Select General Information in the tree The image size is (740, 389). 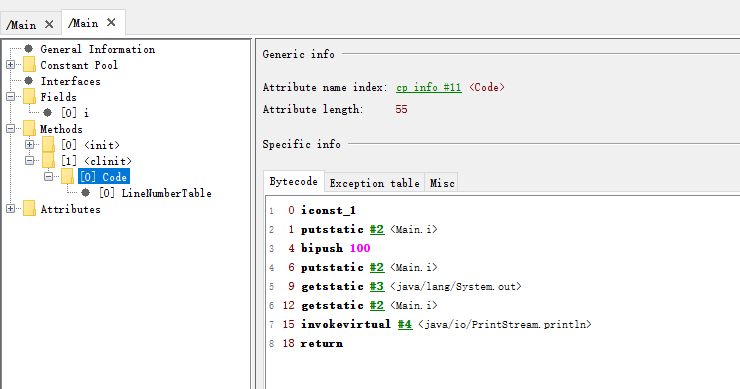pos(98,49)
